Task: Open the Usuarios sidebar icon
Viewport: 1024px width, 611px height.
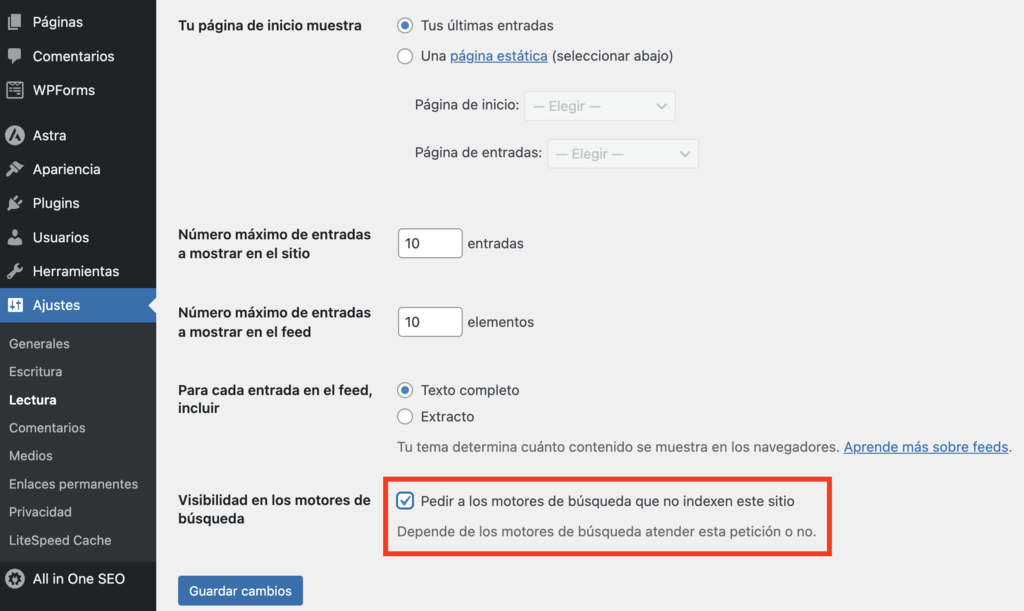Action: click(x=14, y=237)
